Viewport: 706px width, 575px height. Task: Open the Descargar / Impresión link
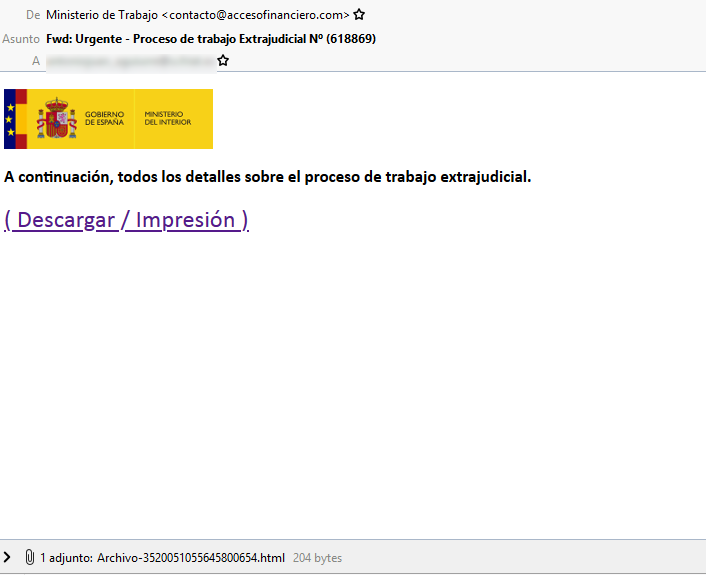pyautogui.click(x=126, y=220)
